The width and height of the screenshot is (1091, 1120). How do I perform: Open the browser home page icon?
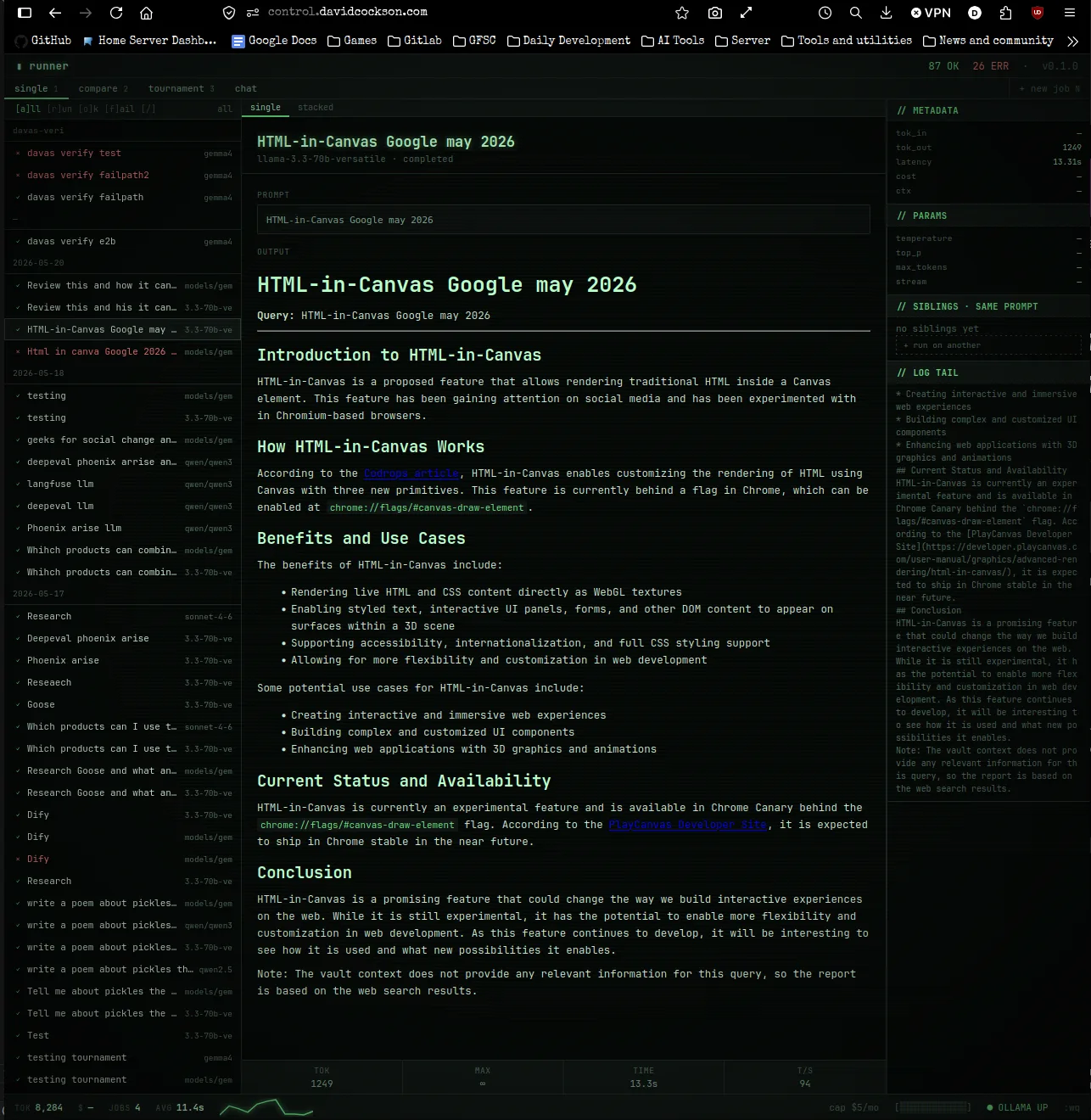(x=147, y=13)
